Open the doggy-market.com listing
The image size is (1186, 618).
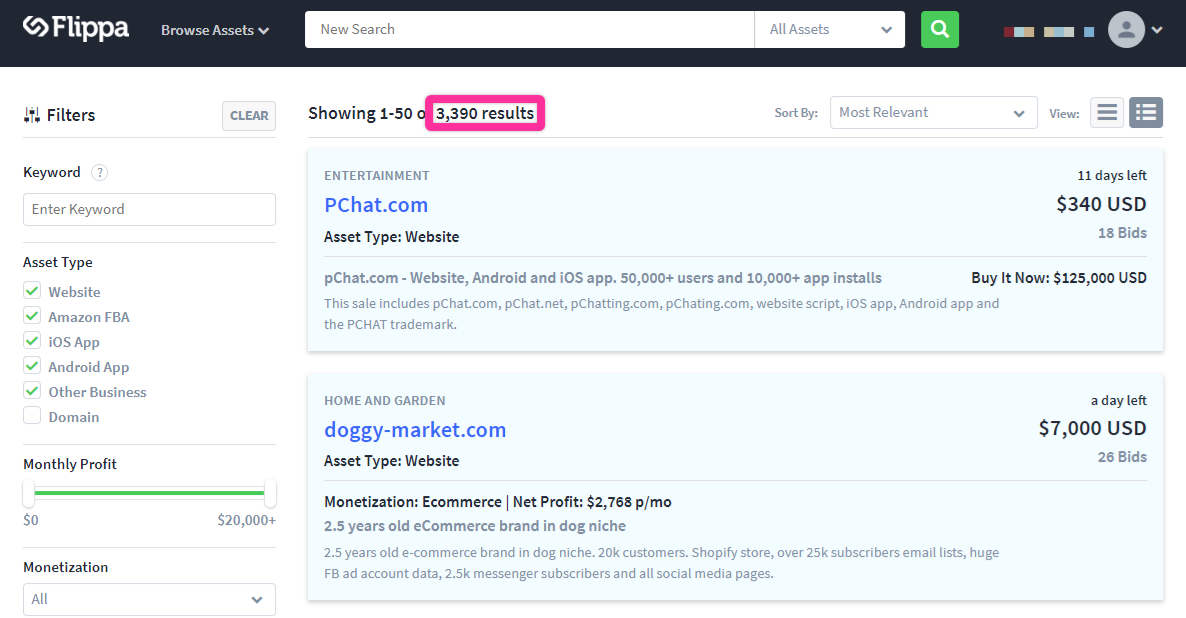pos(415,430)
